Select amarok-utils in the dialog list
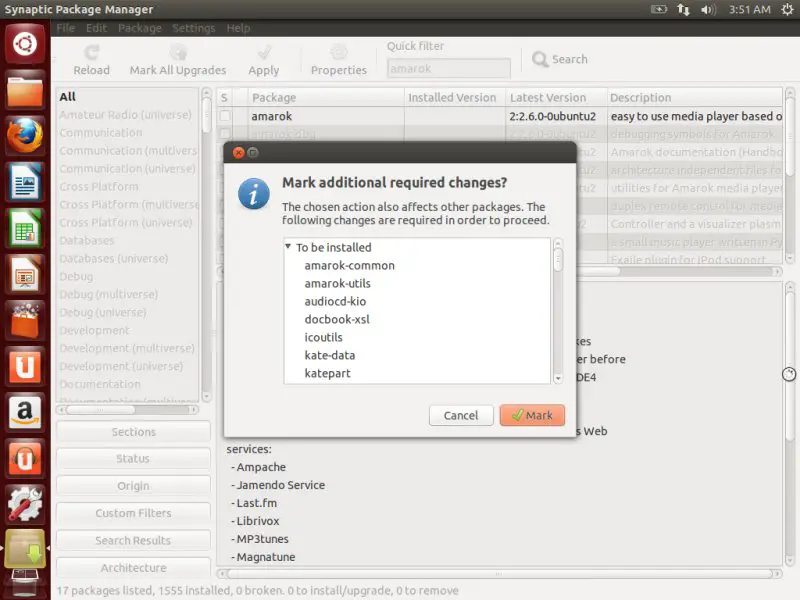800x600 pixels. [x=338, y=283]
